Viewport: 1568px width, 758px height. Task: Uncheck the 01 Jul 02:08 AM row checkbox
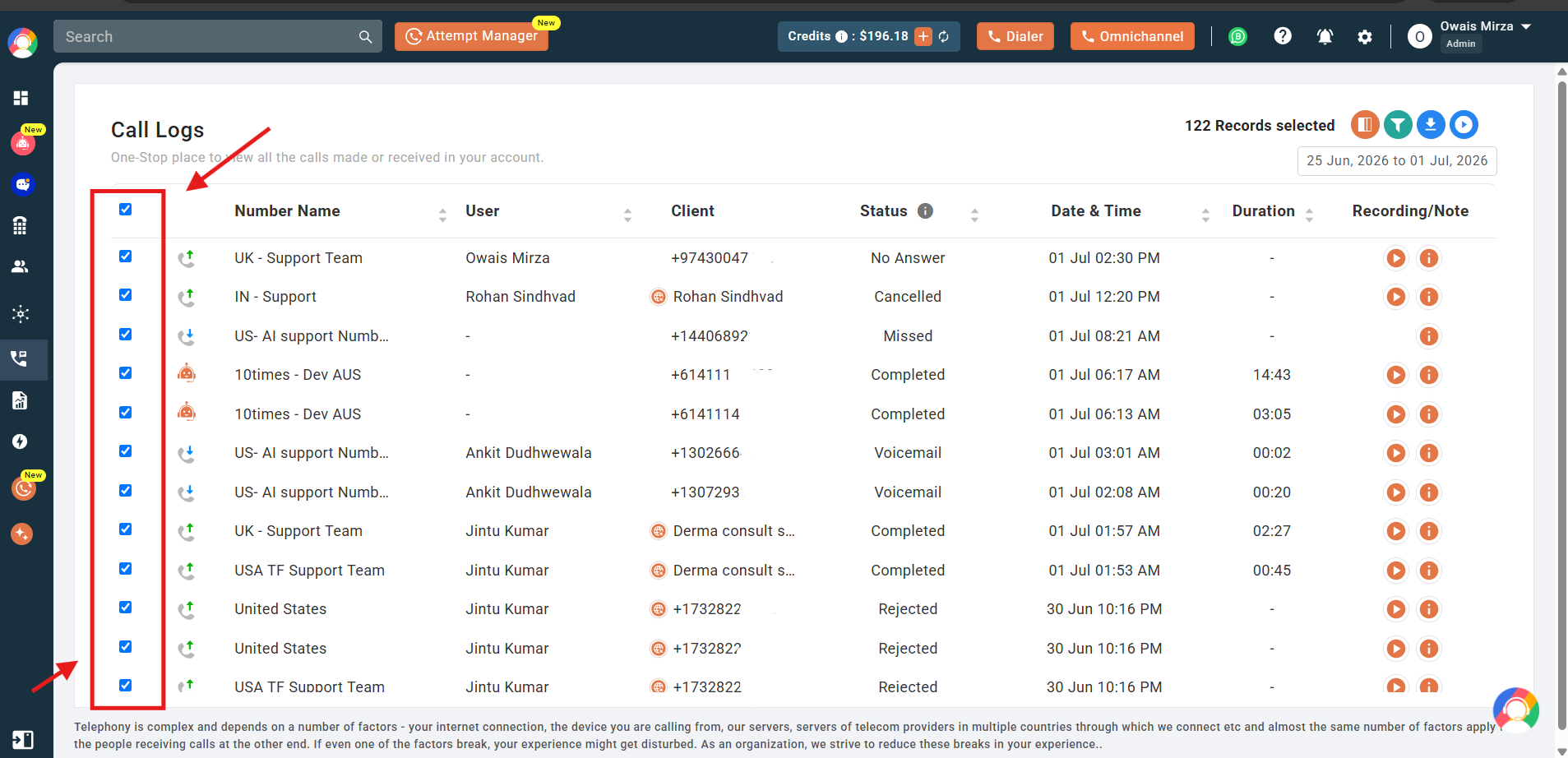(x=126, y=490)
